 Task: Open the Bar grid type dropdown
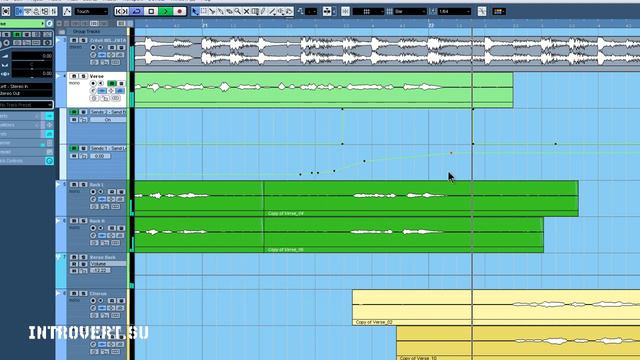coord(411,11)
